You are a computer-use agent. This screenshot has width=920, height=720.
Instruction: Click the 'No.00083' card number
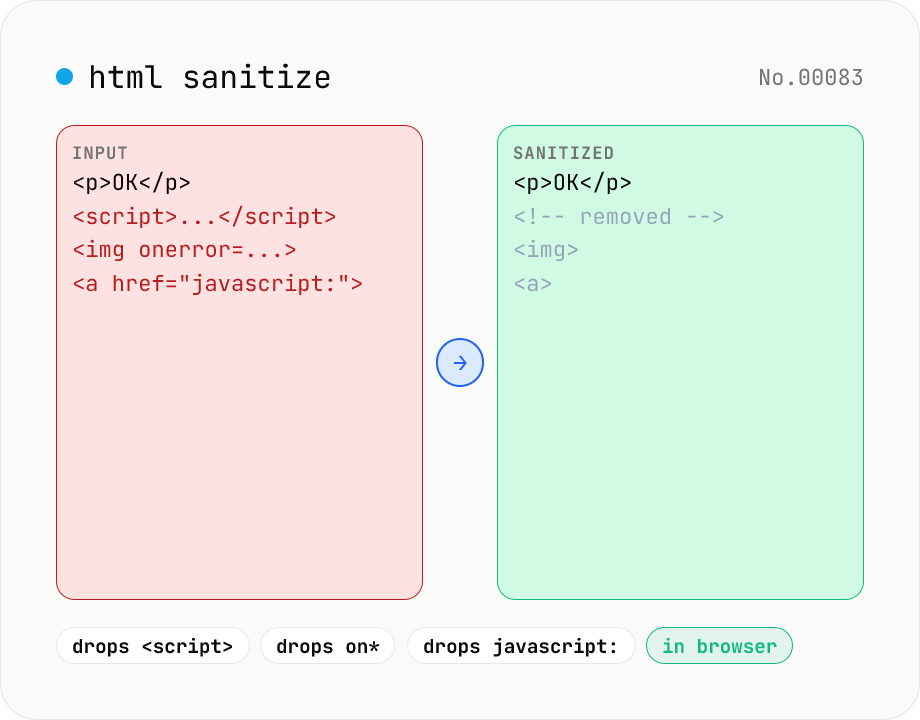(x=811, y=77)
